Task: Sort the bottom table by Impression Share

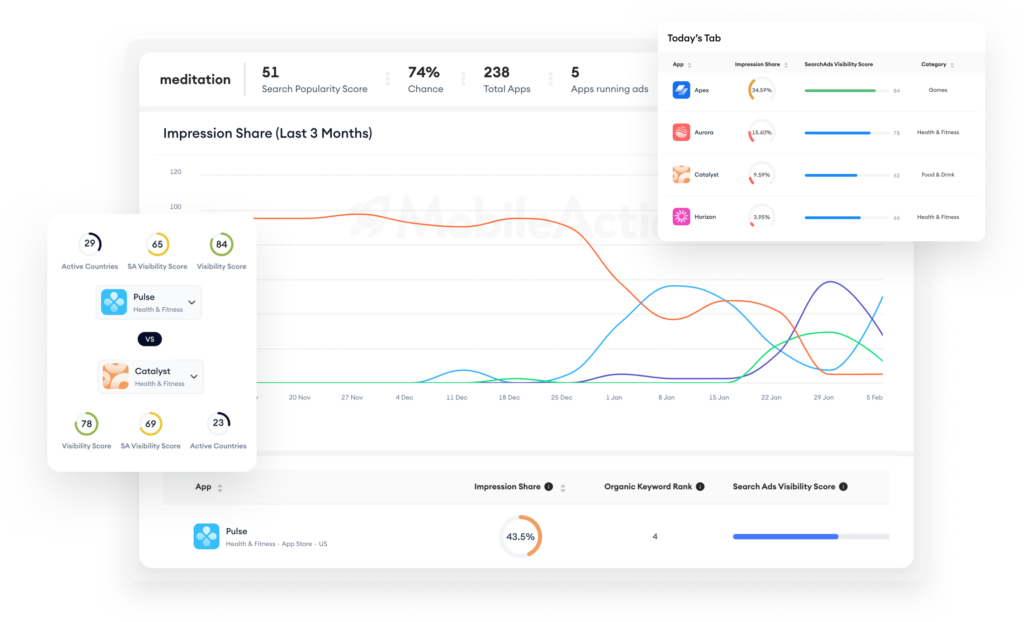Action: click(x=563, y=488)
